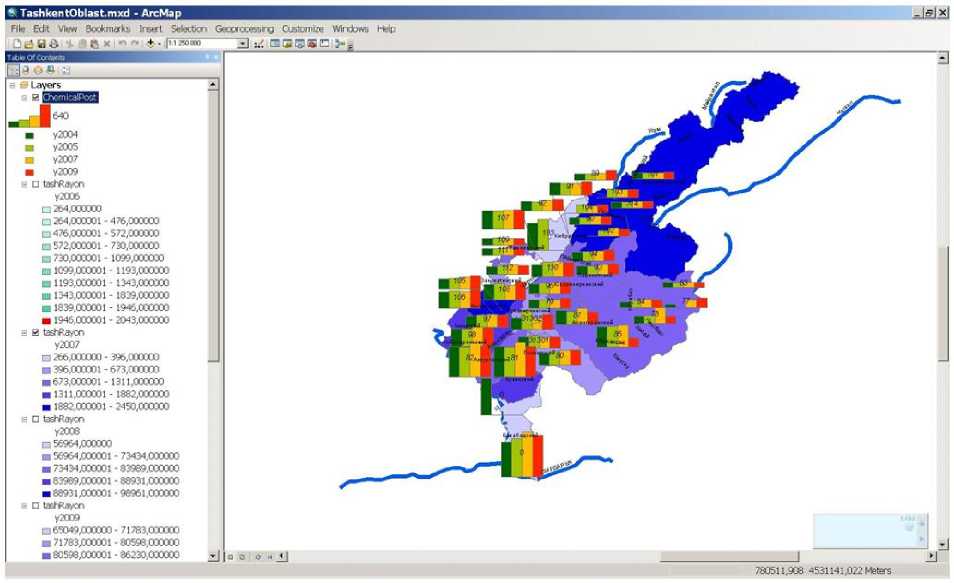
Task: Click the Delete (X) icon in toolbar
Action: click(106, 44)
